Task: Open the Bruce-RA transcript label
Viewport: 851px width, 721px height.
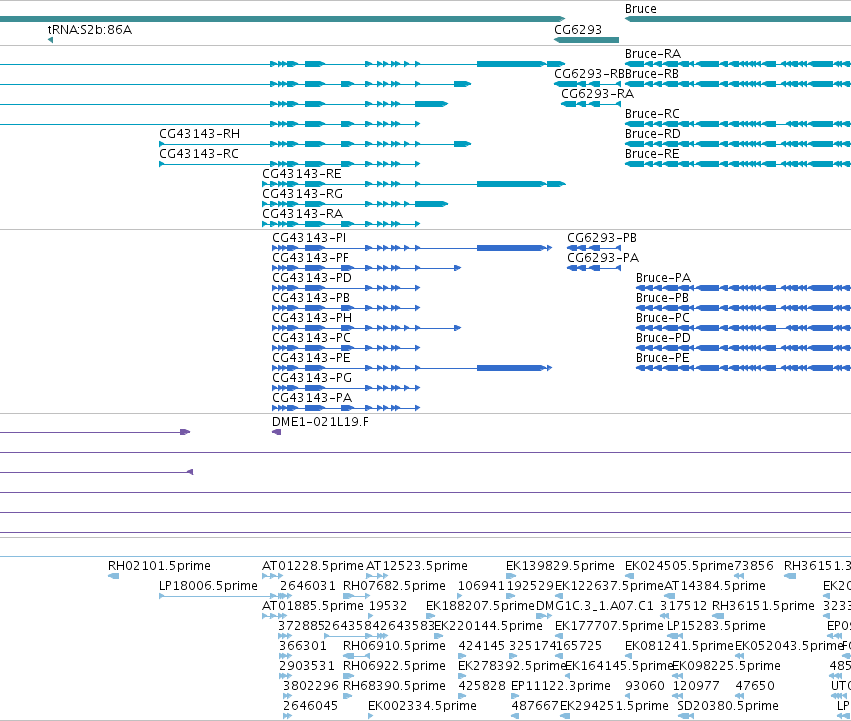Action: (x=653, y=54)
